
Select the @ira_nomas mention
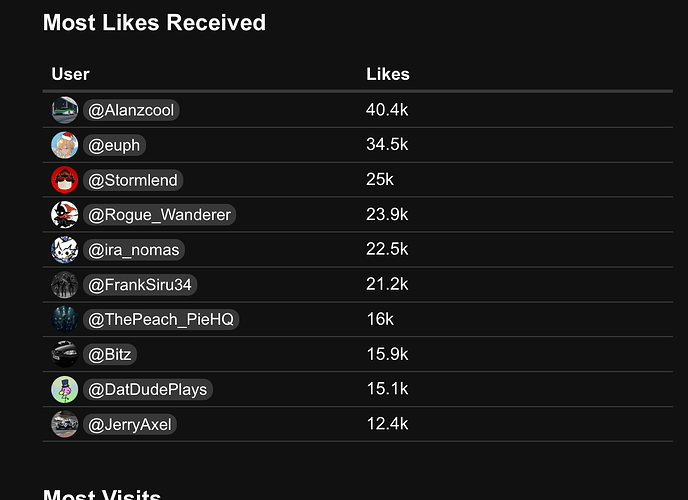[x=135, y=250]
